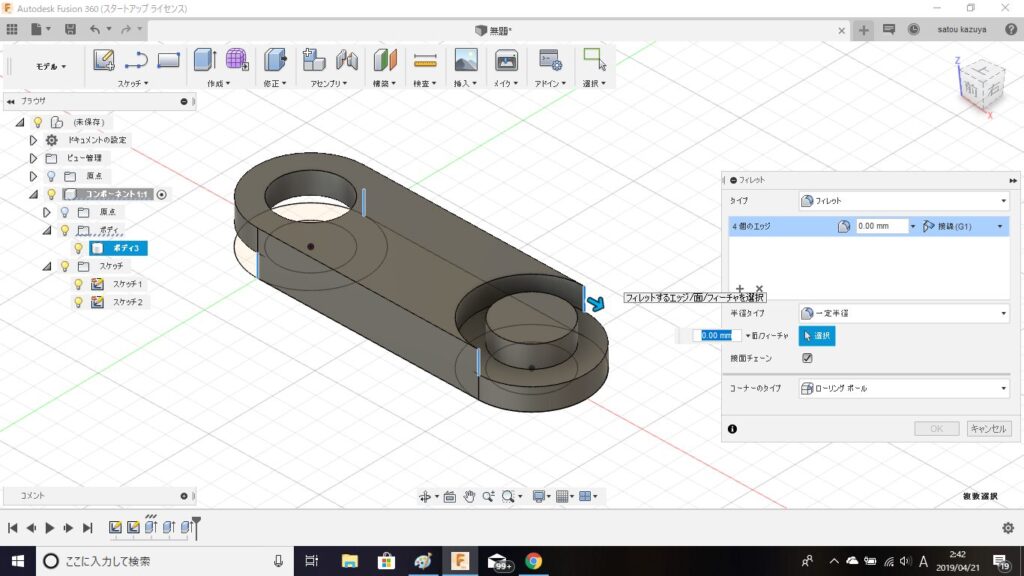The height and width of the screenshot is (576, 1024).
Task: Open the Create Form tool
Action: [x=237, y=60]
